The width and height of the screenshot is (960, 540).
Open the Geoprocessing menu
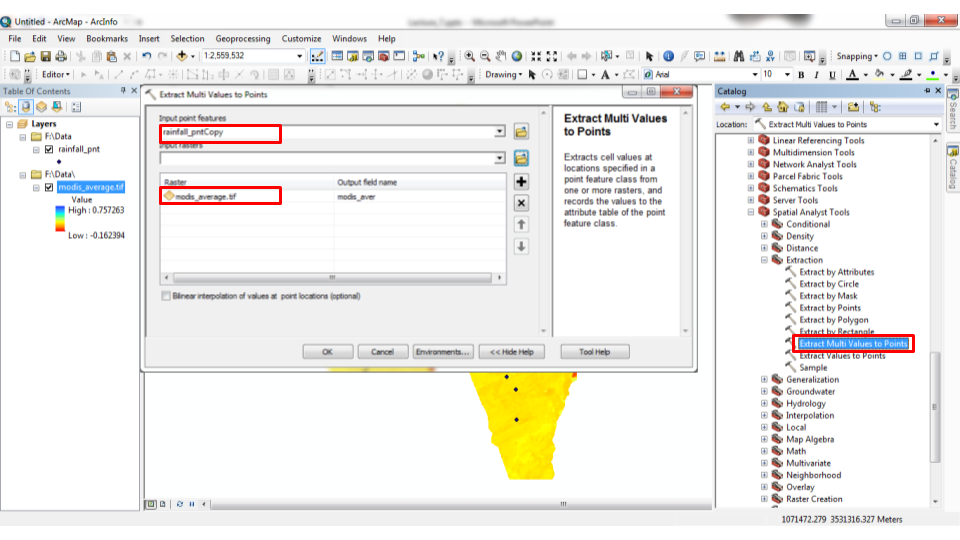[x=242, y=39]
